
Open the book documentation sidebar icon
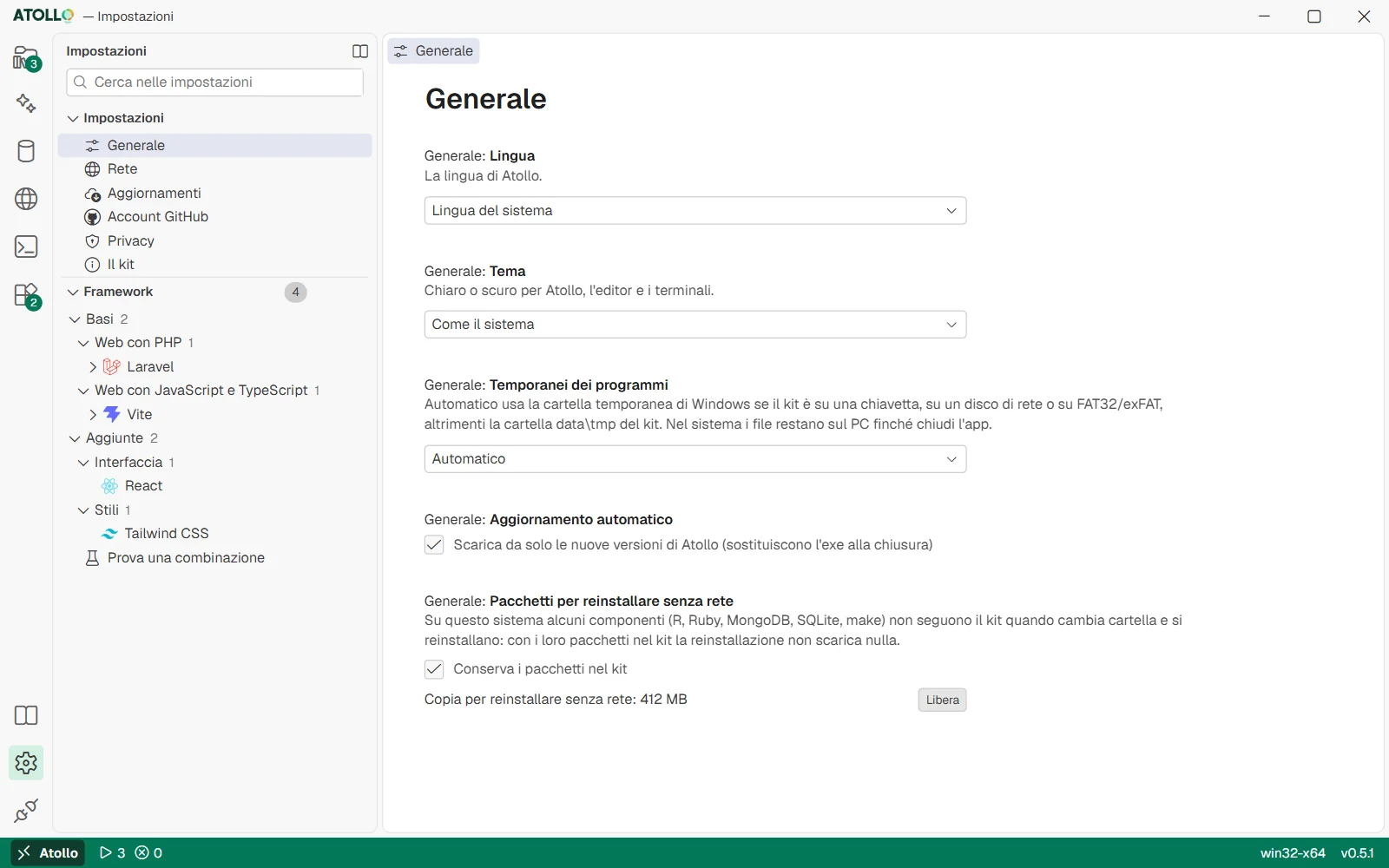coord(26,715)
